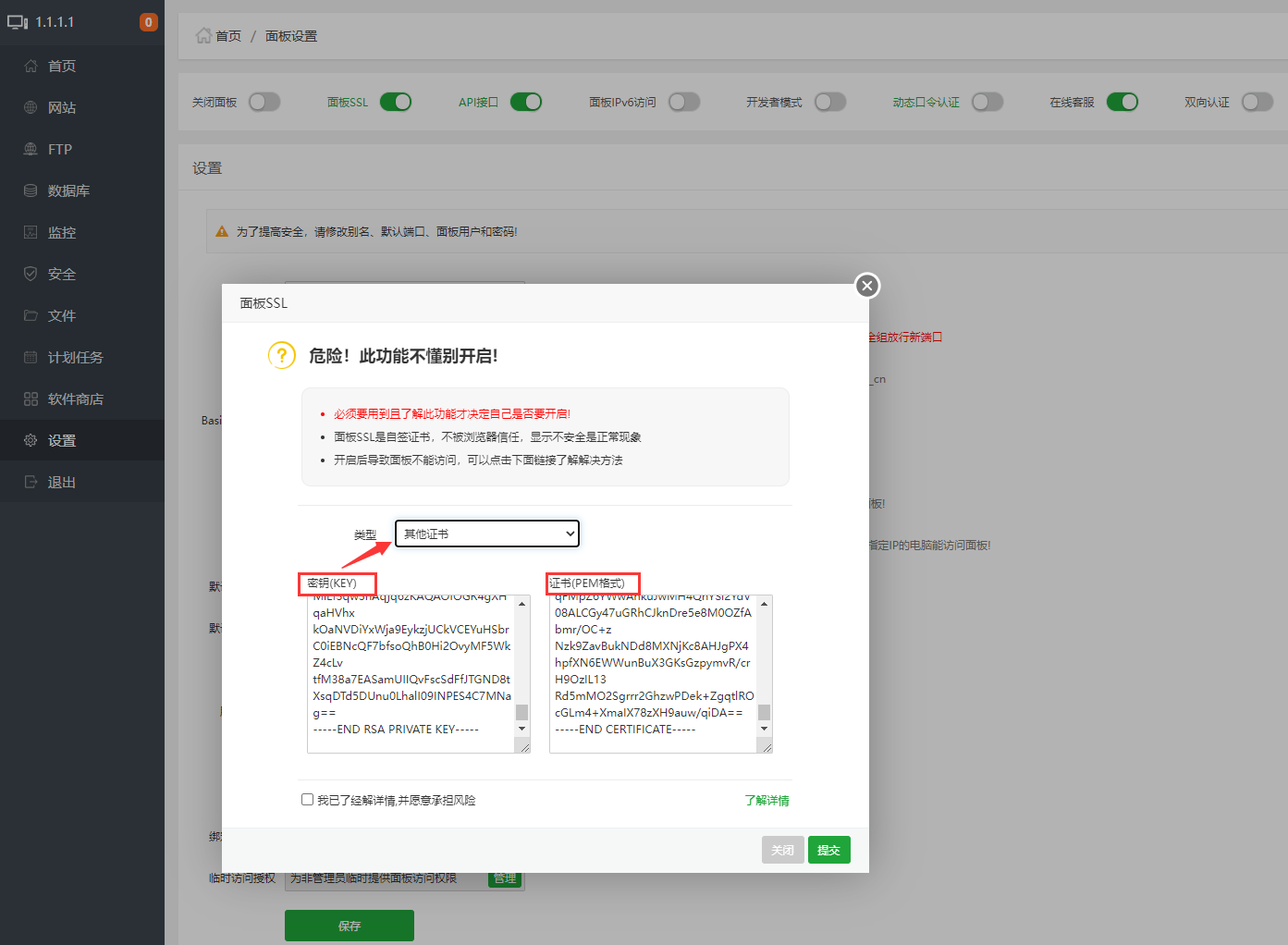Screen dimensions: 1288x945
Task: Click the globe icon for 网站
Action: pyautogui.click(x=31, y=107)
